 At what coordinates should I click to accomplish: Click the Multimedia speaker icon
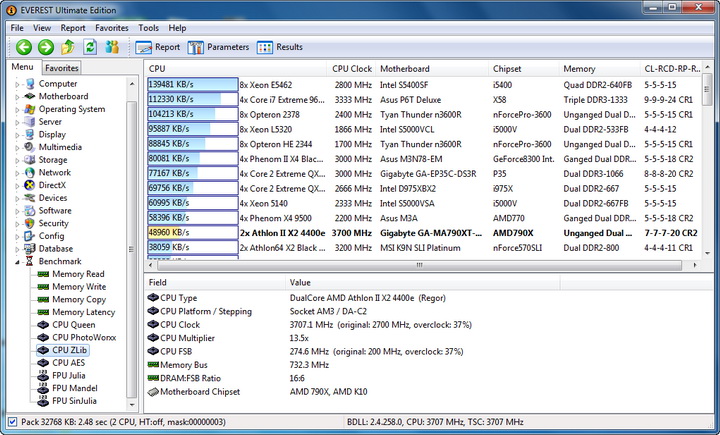tap(30, 147)
